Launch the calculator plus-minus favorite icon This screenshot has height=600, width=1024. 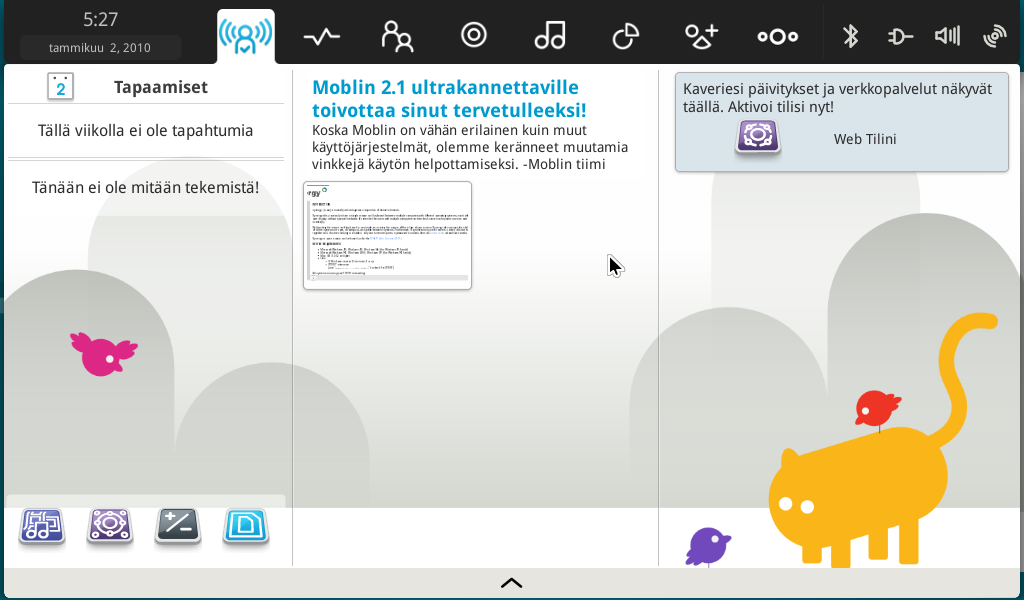(178, 527)
